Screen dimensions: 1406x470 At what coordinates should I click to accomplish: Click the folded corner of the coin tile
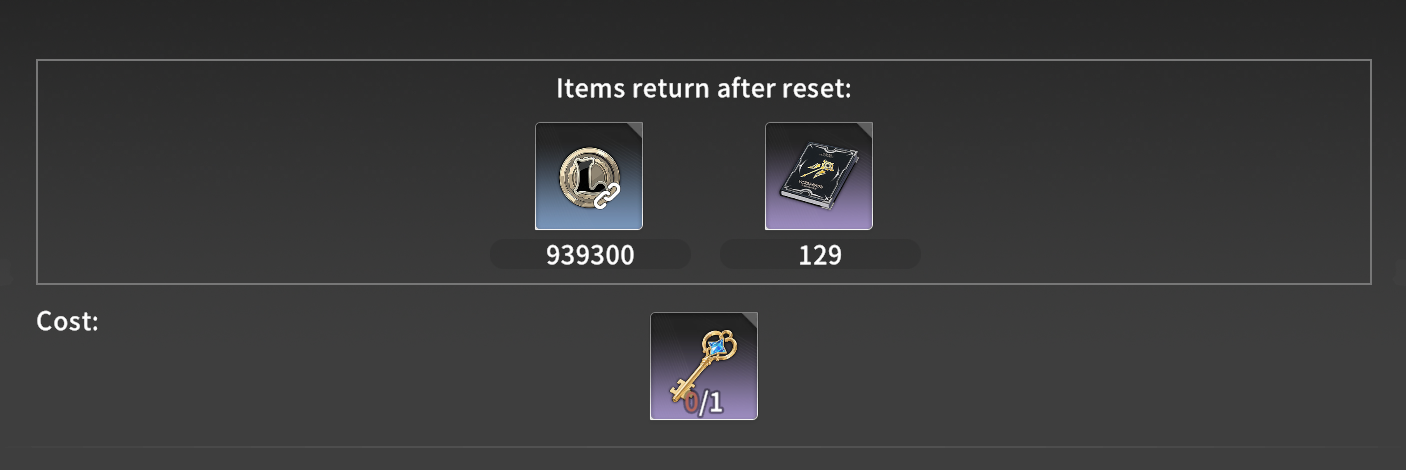635,130
